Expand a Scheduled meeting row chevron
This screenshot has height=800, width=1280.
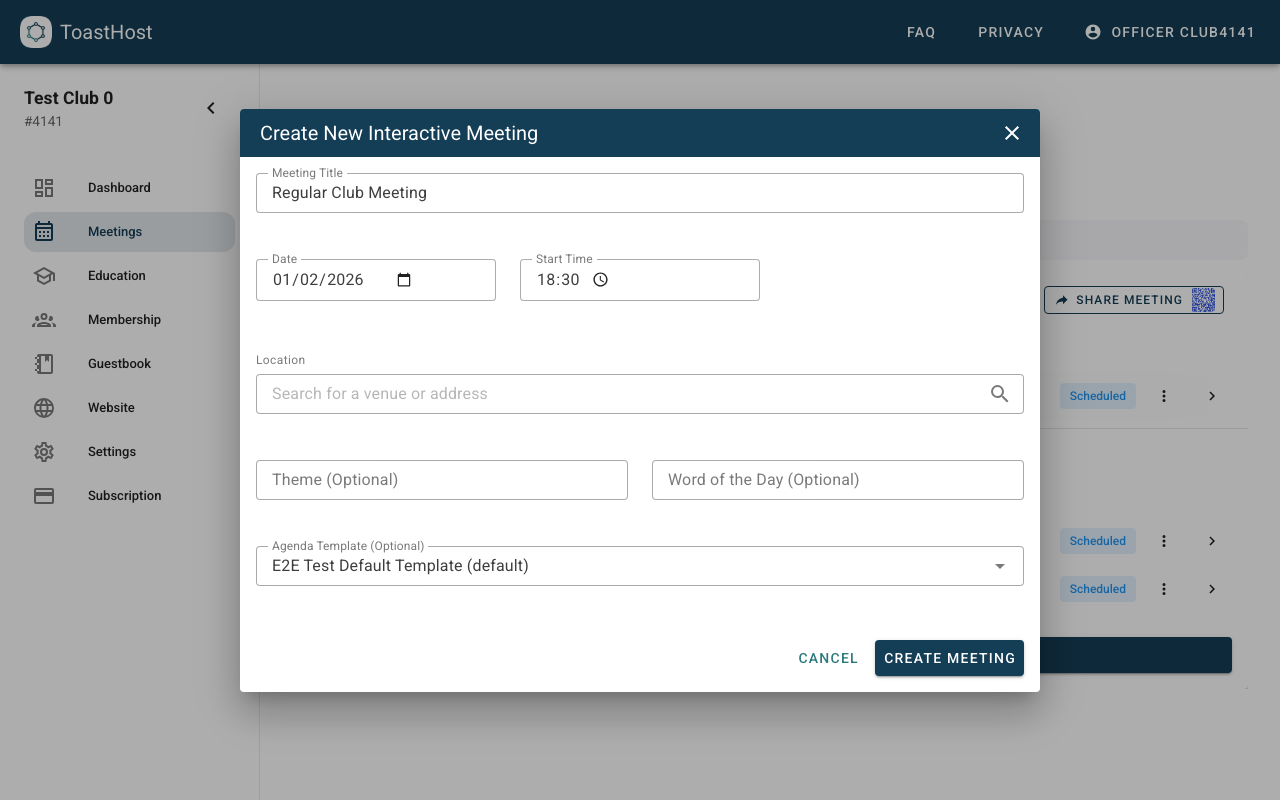pyautogui.click(x=1211, y=395)
